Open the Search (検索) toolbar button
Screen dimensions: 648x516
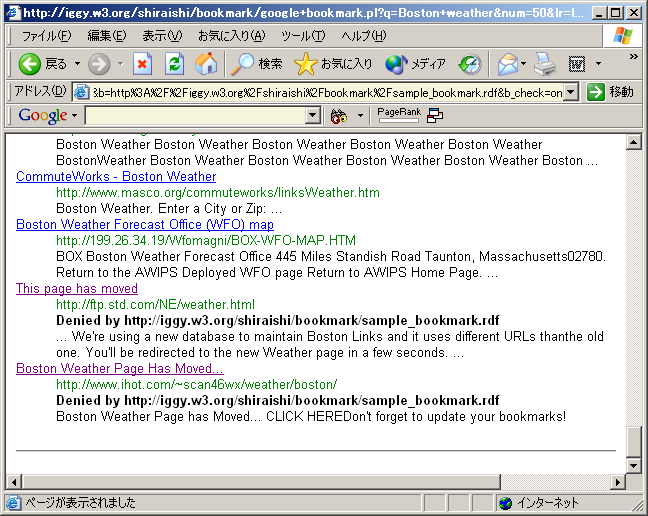pyautogui.click(x=257, y=64)
